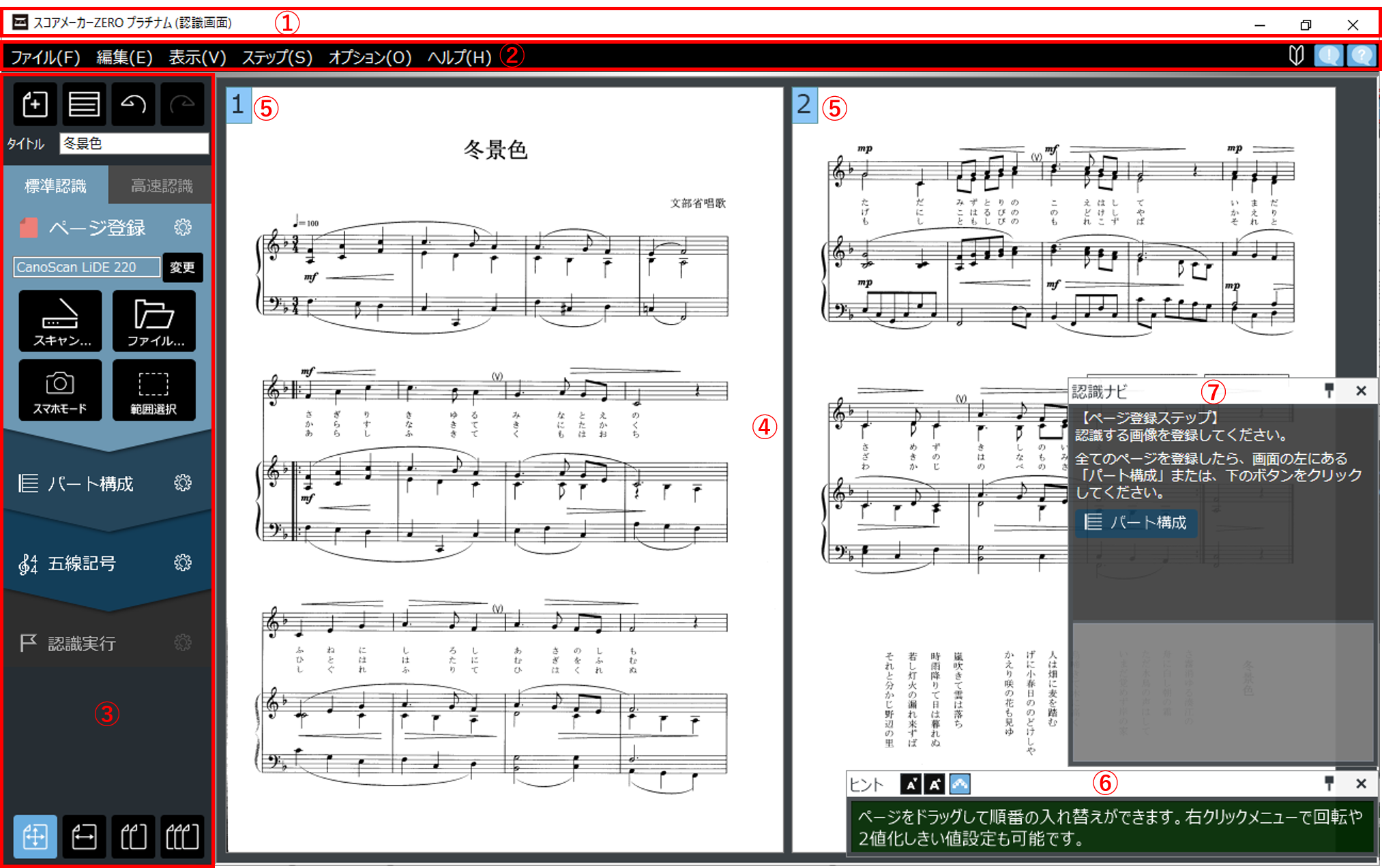
Task: Select three-page spread view icon
Action: click(182, 836)
